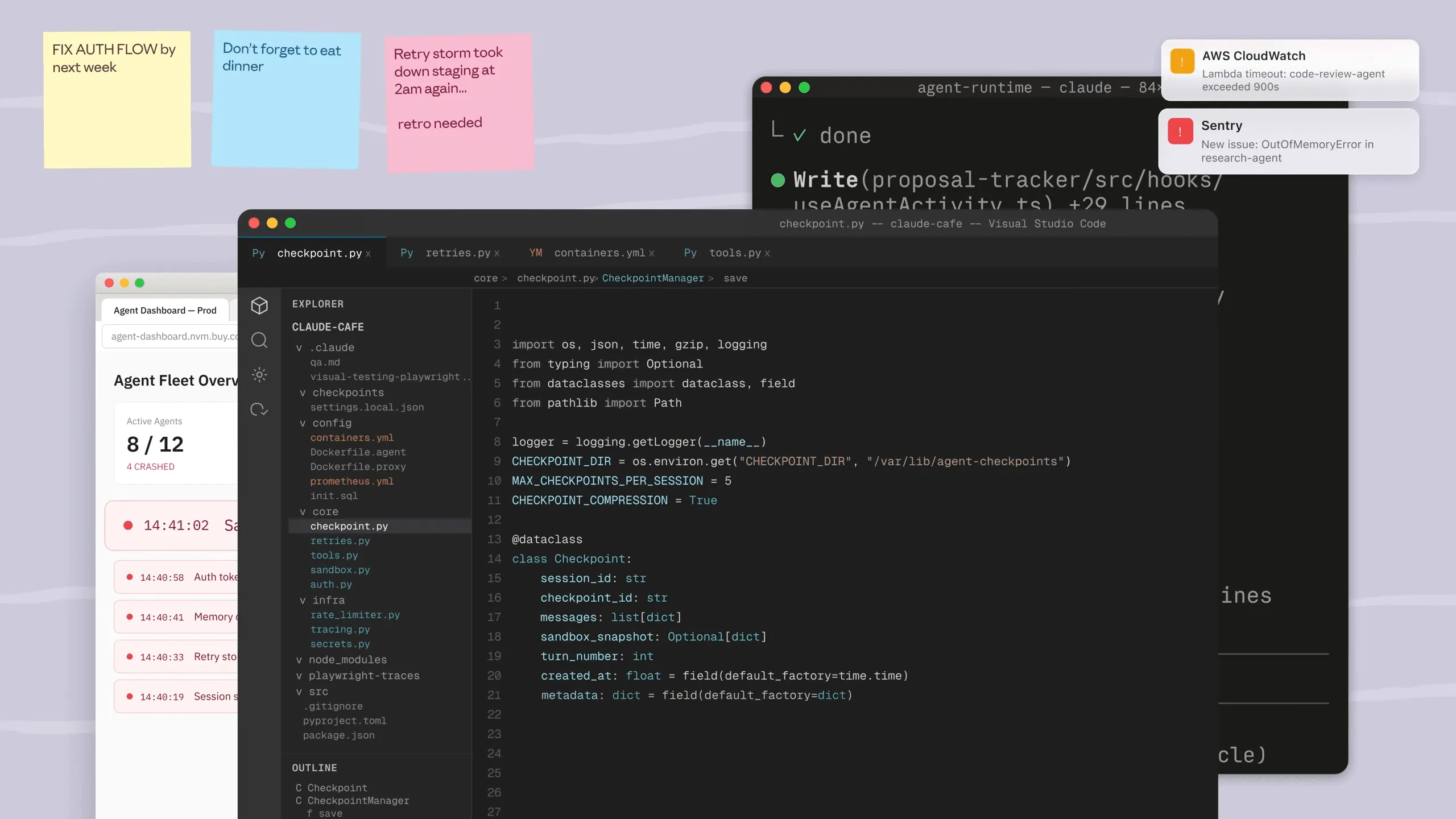Click the Py icon on the checkpoint.py tab
This screenshot has width=1456, height=819.
(259, 253)
